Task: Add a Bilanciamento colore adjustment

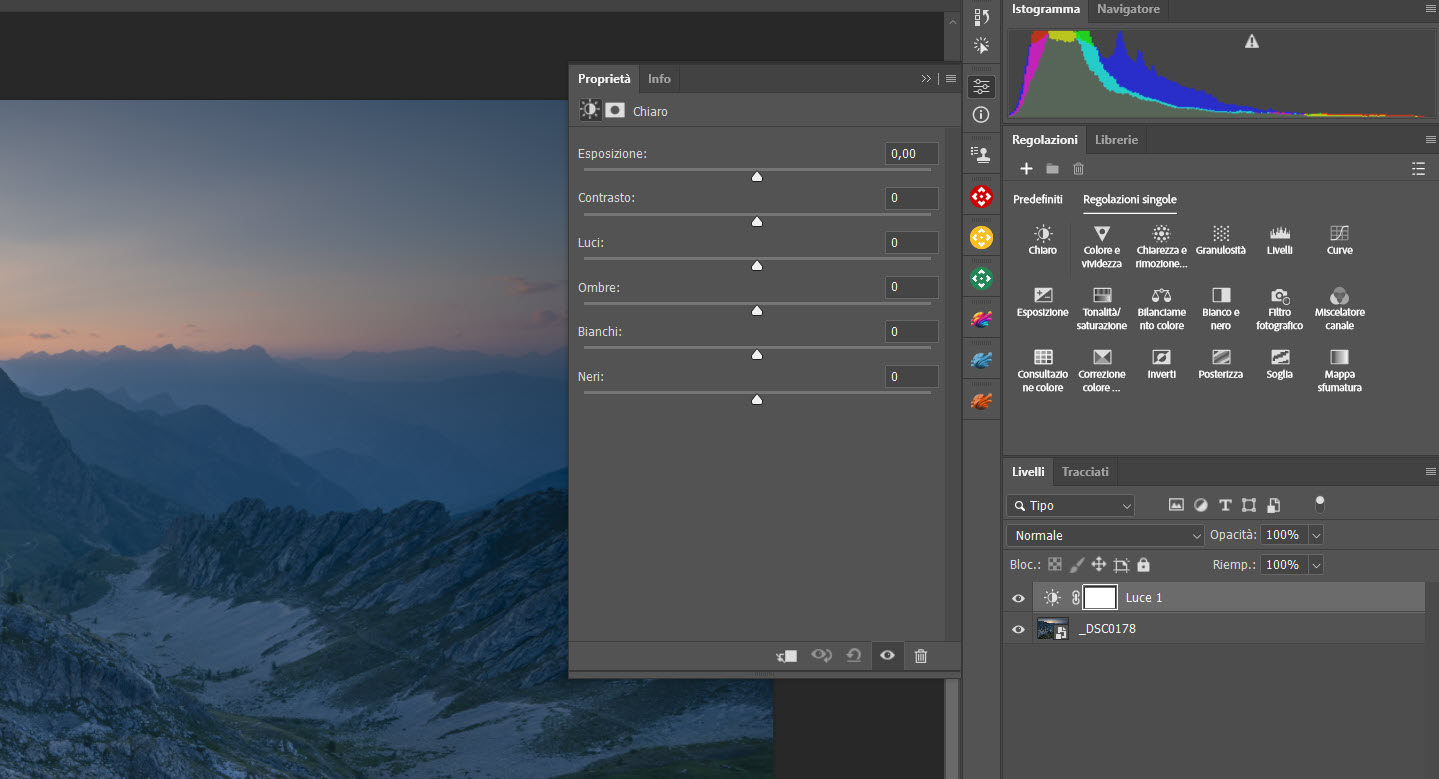Action: (1161, 308)
